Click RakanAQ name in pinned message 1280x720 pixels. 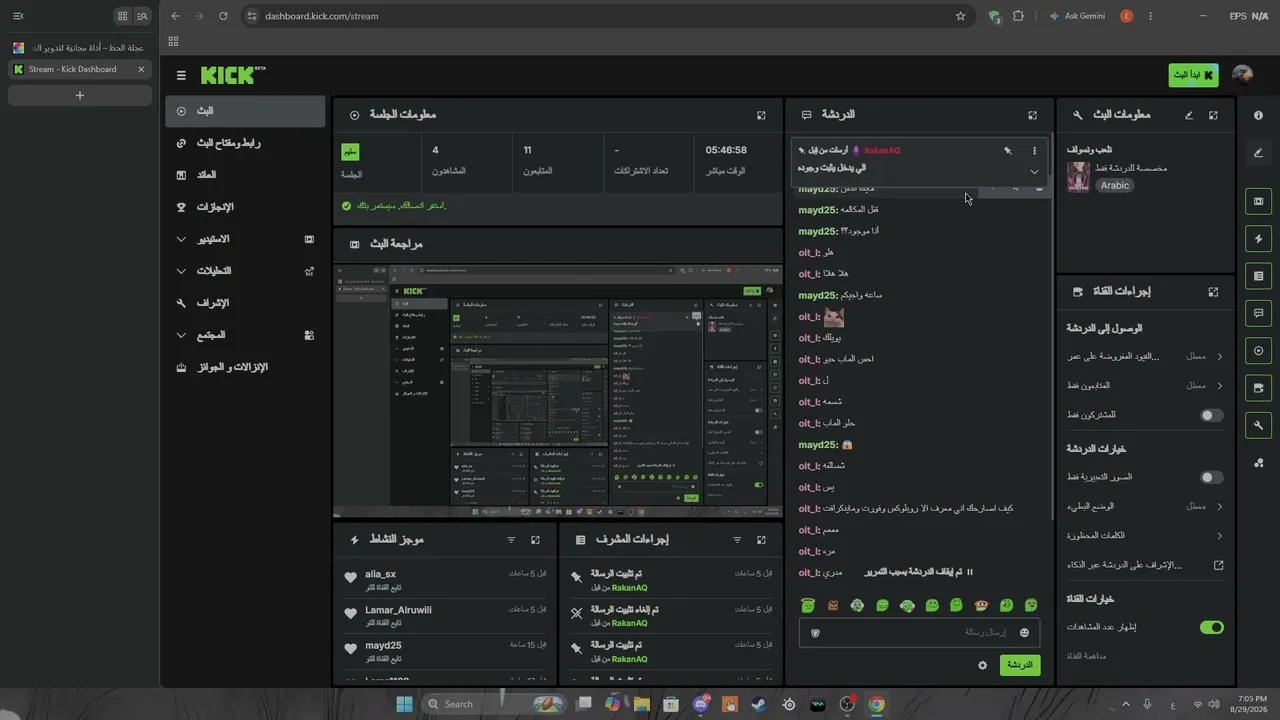[x=881, y=151]
